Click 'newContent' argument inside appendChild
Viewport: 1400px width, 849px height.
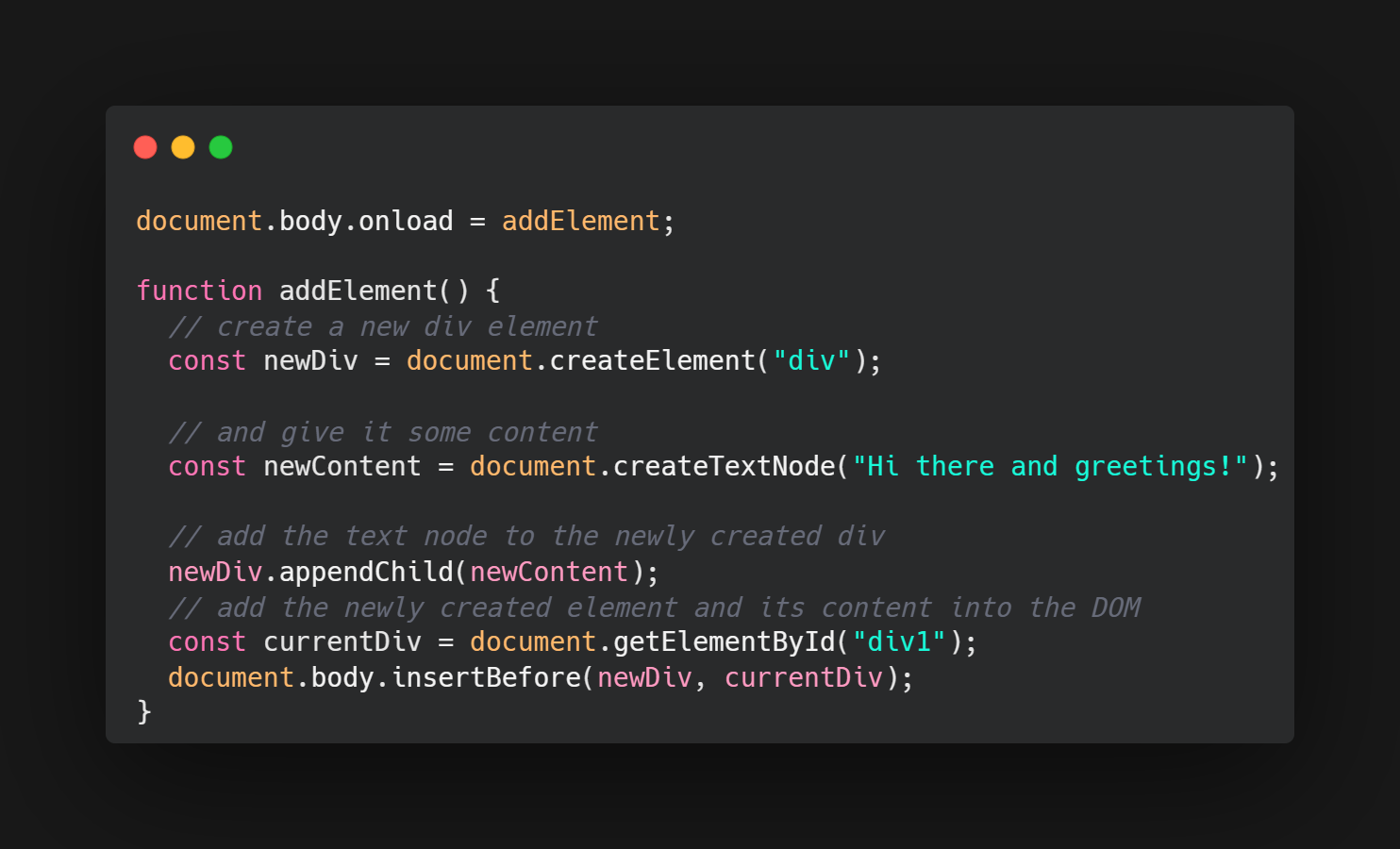click(549, 572)
